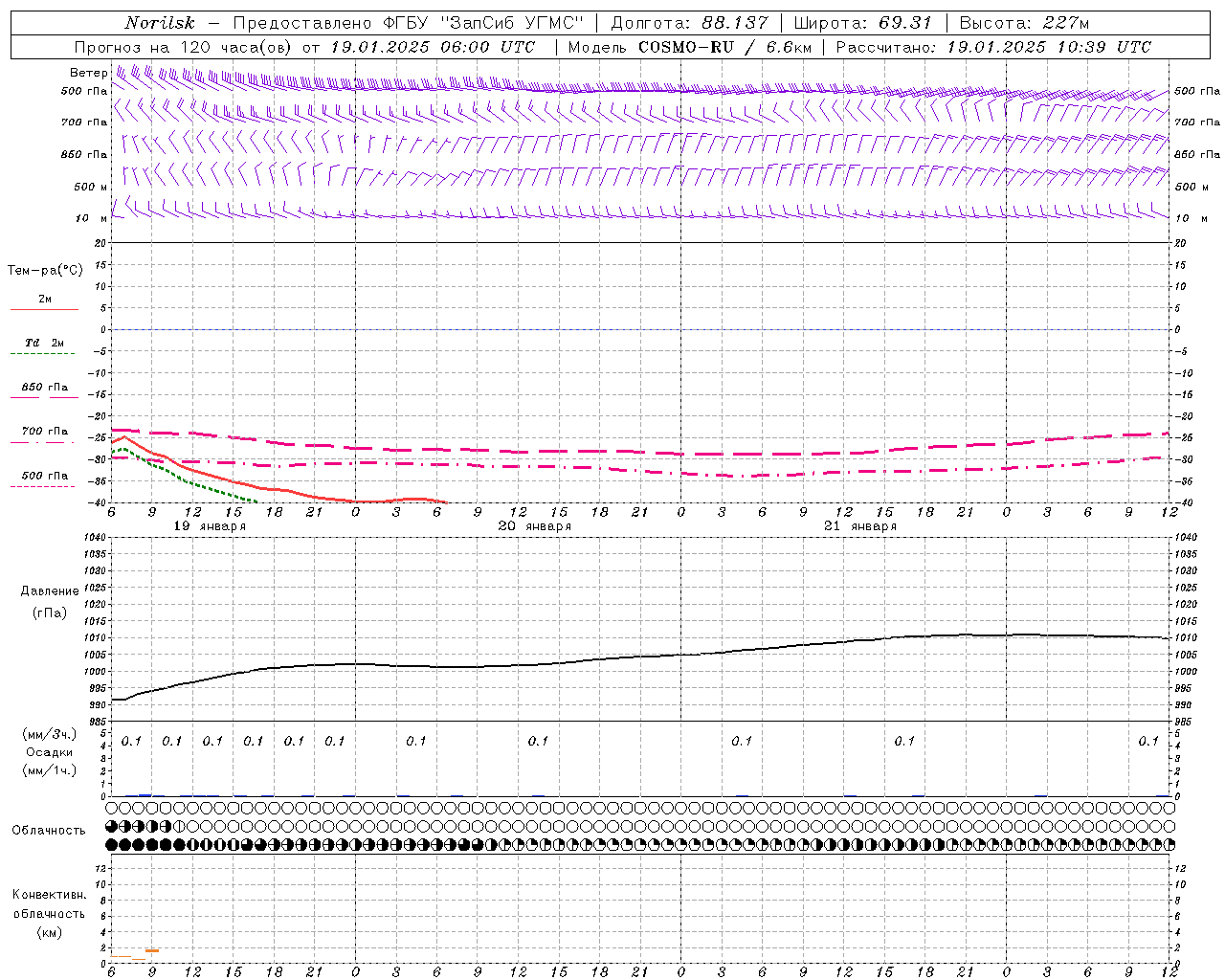Select 'Прогноз на 120 часа(ов)' forecast text

coord(185,47)
